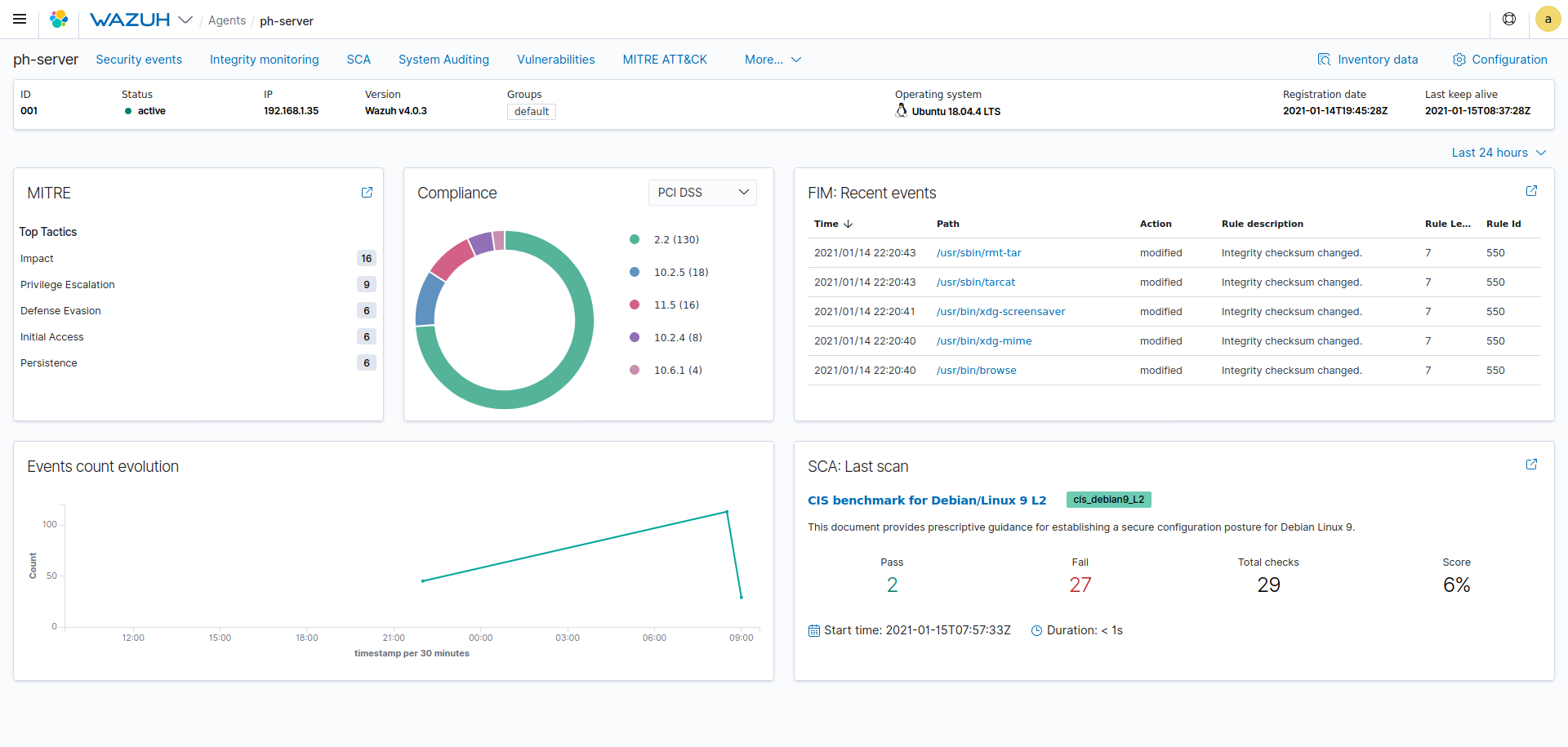Open the user avatar menu

pos(1548,19)
